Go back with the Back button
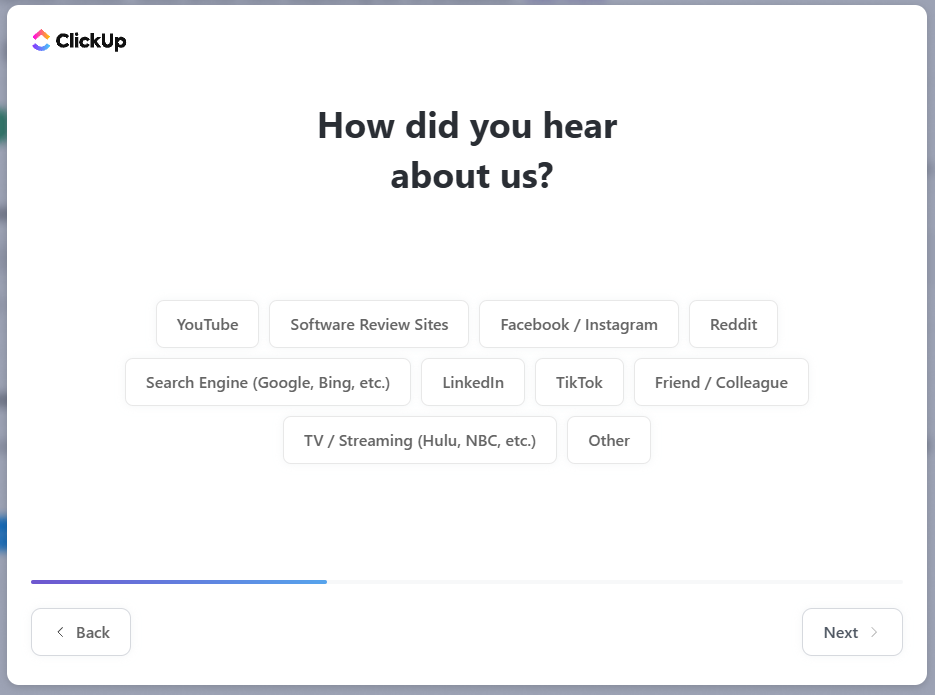This screenshot has height=695, width=935. tap(81, 632)
